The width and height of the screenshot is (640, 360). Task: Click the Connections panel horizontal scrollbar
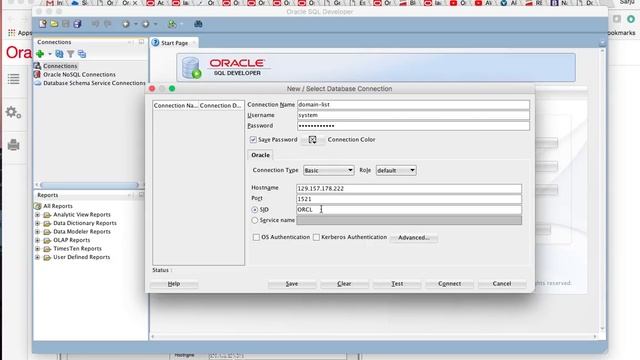pos(89,185)
